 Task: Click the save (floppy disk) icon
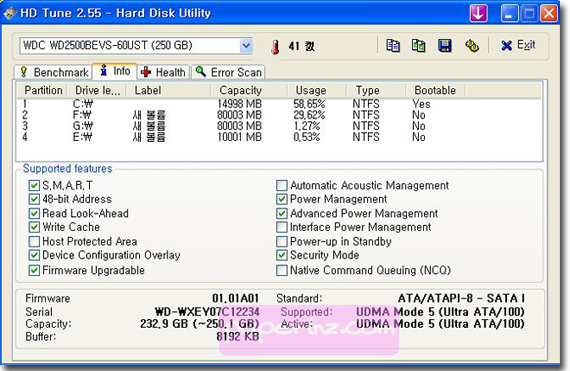click(x=445, y=46)
